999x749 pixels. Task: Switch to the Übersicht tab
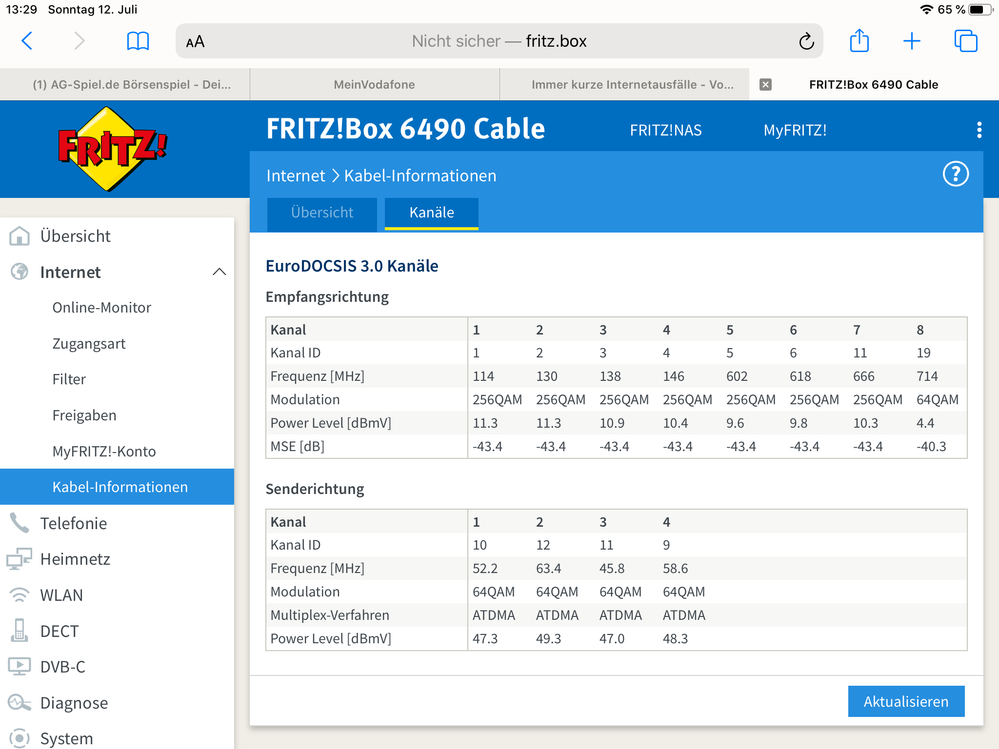click(322, 213)
